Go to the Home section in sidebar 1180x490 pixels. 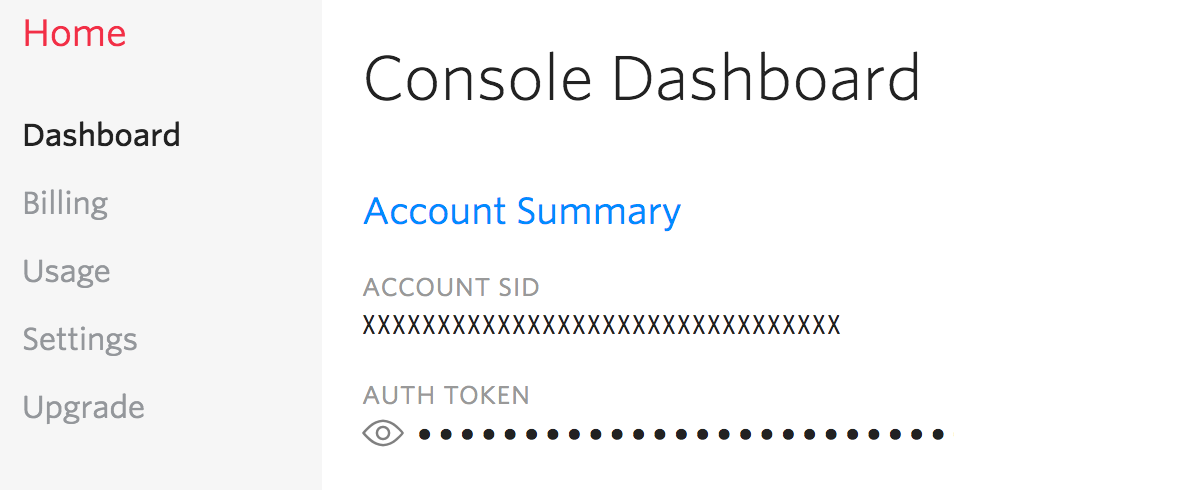pyautogui.click(x=75, y=34)
